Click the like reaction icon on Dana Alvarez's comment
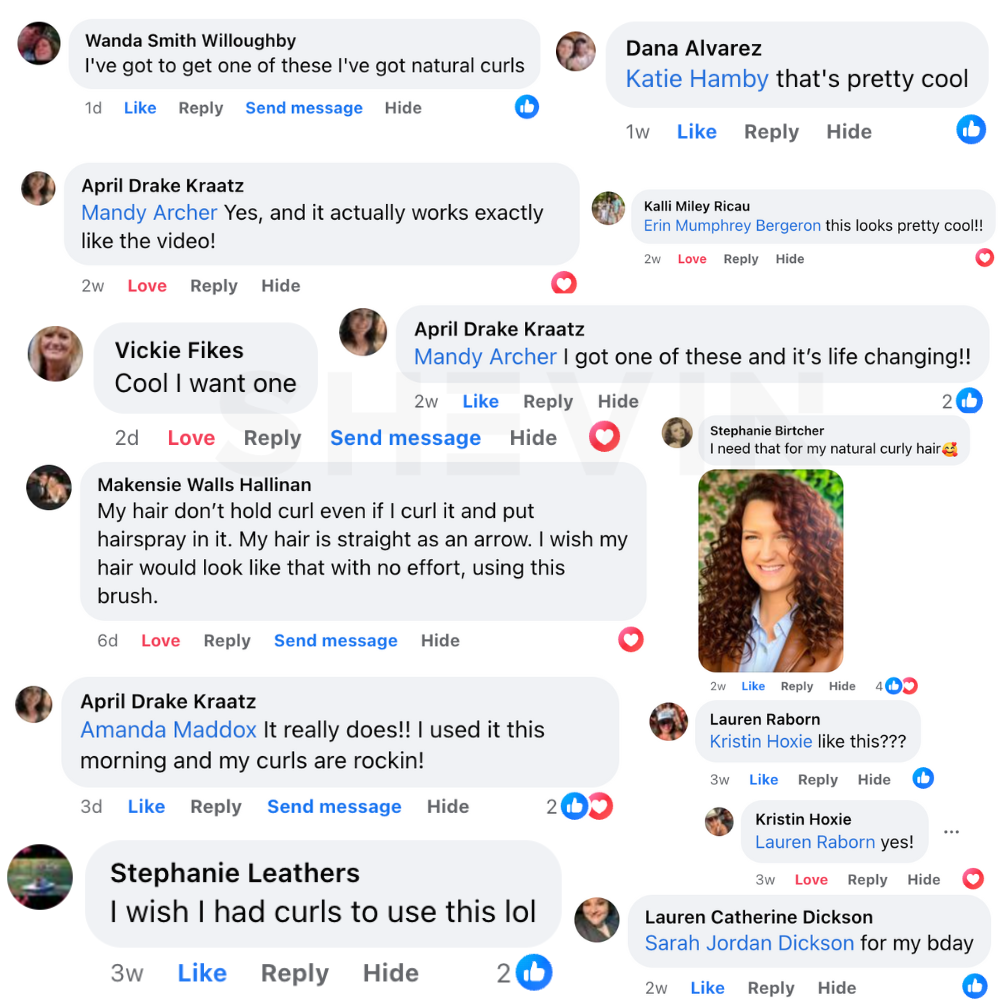This screenshot has width=1000, height=1000. [x=971, y=129]
